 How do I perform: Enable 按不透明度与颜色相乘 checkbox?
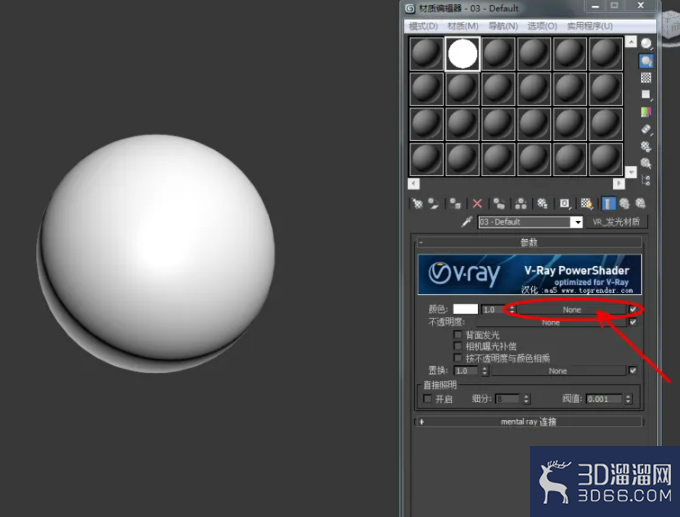(x=457, y=357)
